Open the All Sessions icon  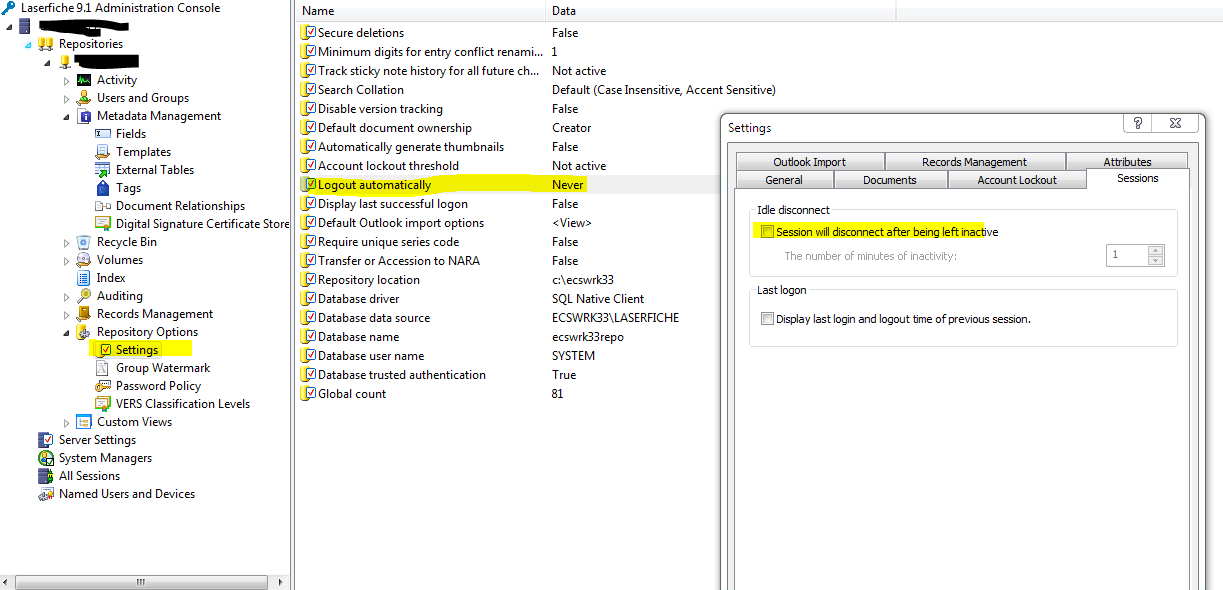[x=46, y=476]
